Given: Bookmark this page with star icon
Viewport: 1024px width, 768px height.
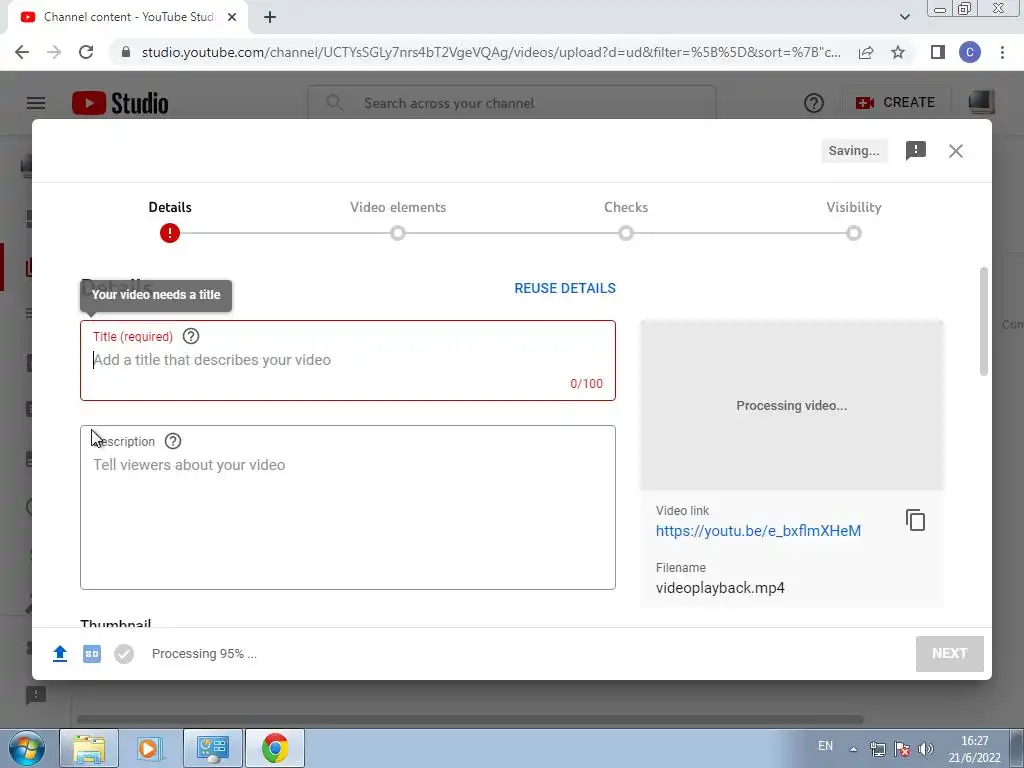Looking at the screenshot, I should [x=899, y=52].
